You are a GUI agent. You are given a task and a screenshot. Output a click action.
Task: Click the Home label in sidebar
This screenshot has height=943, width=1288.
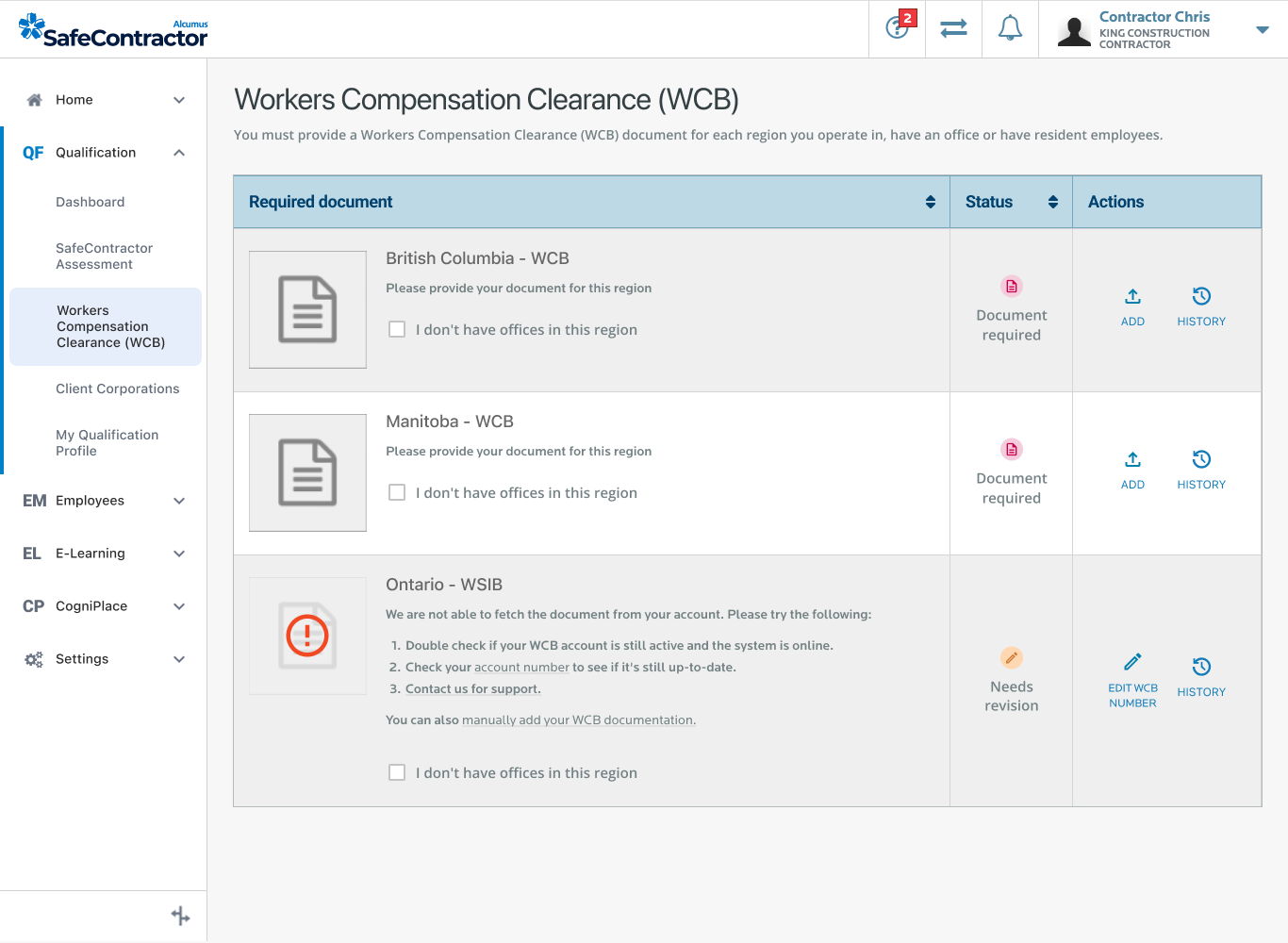point(74,100)
